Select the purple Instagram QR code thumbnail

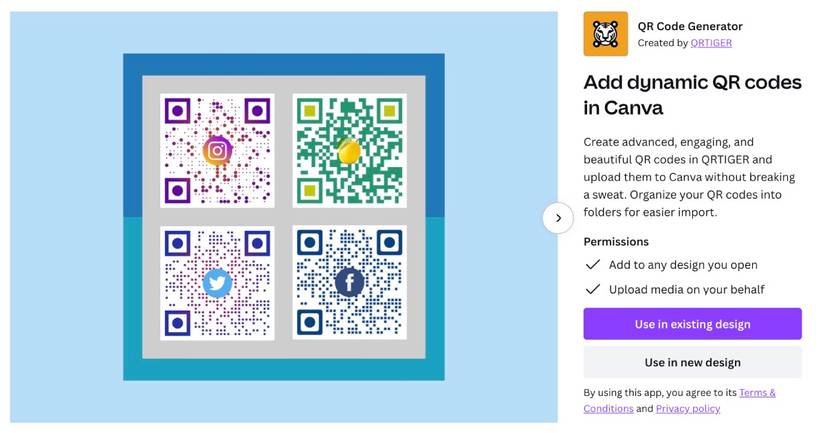217,151
